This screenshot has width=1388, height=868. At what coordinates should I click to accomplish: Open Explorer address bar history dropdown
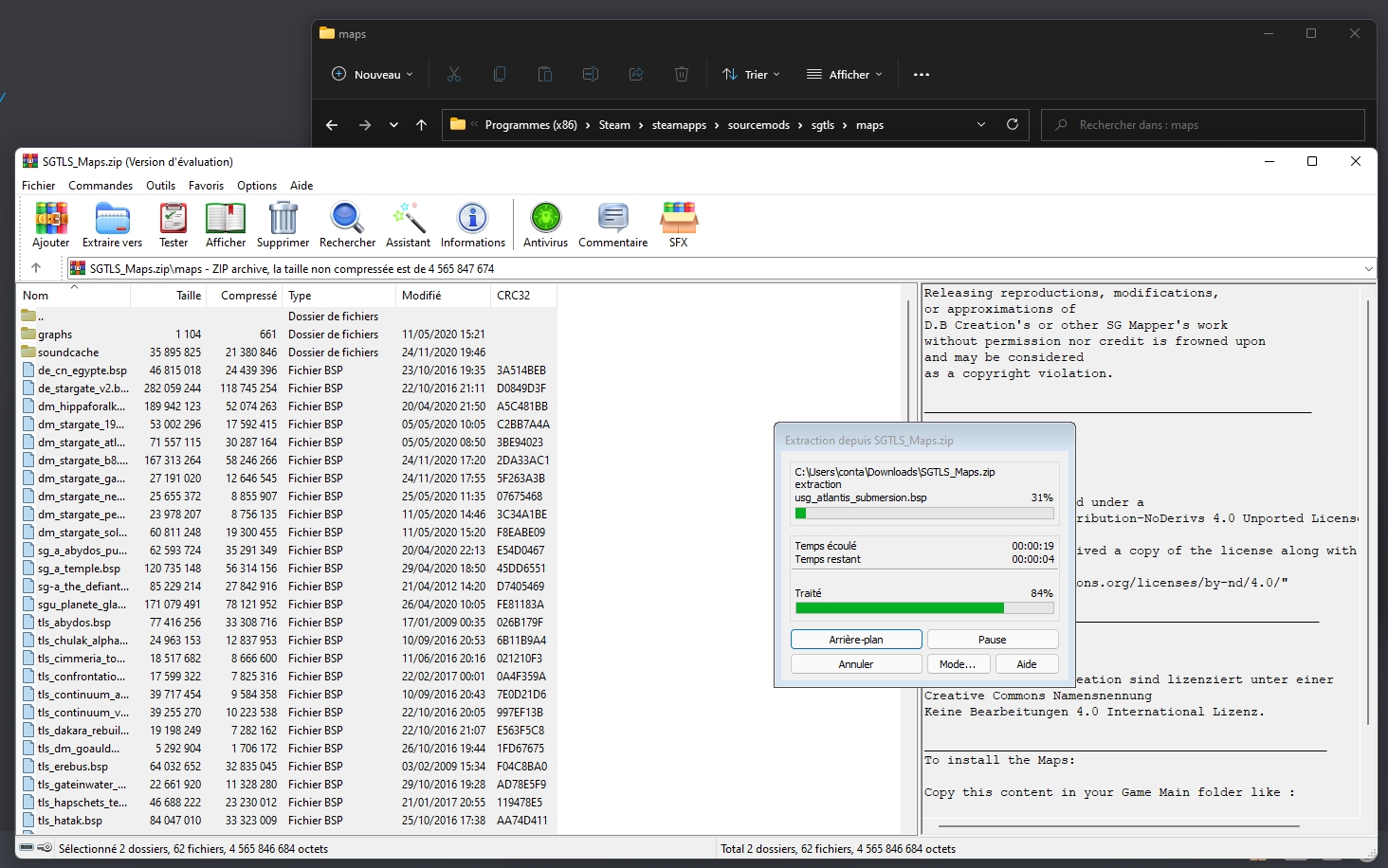coord(981,124)
